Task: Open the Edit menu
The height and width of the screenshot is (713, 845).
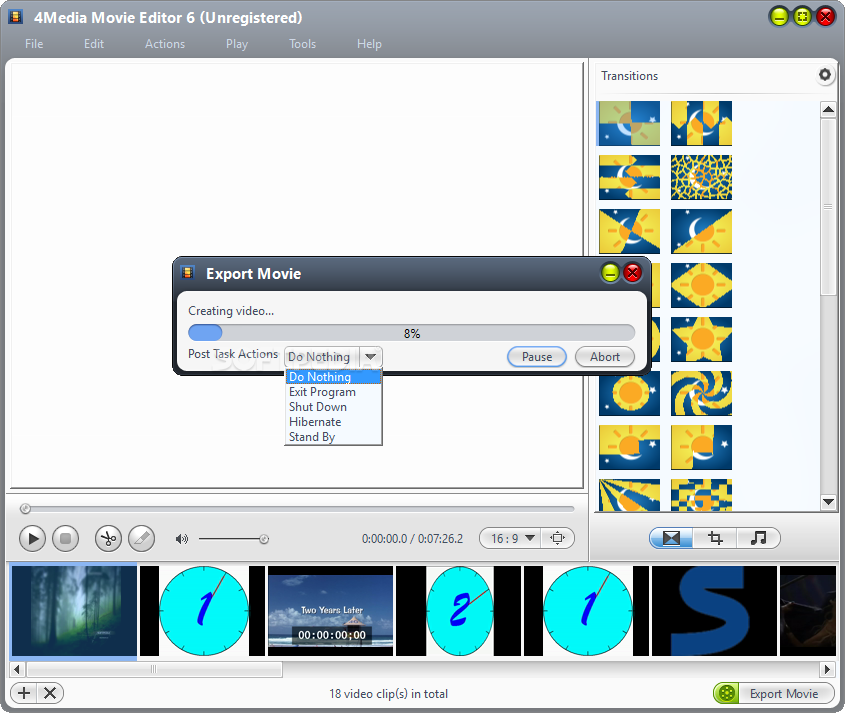Action: tap(94, 44)
